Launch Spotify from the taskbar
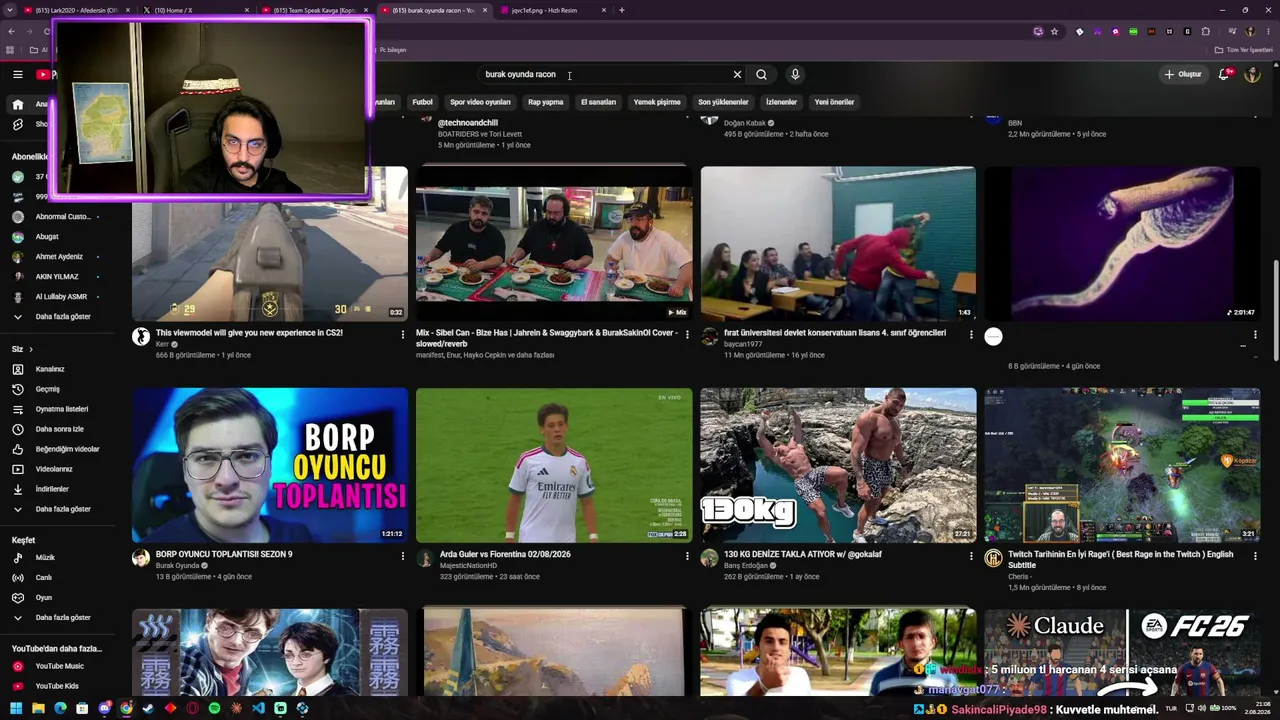 click(x=214, y=708)
